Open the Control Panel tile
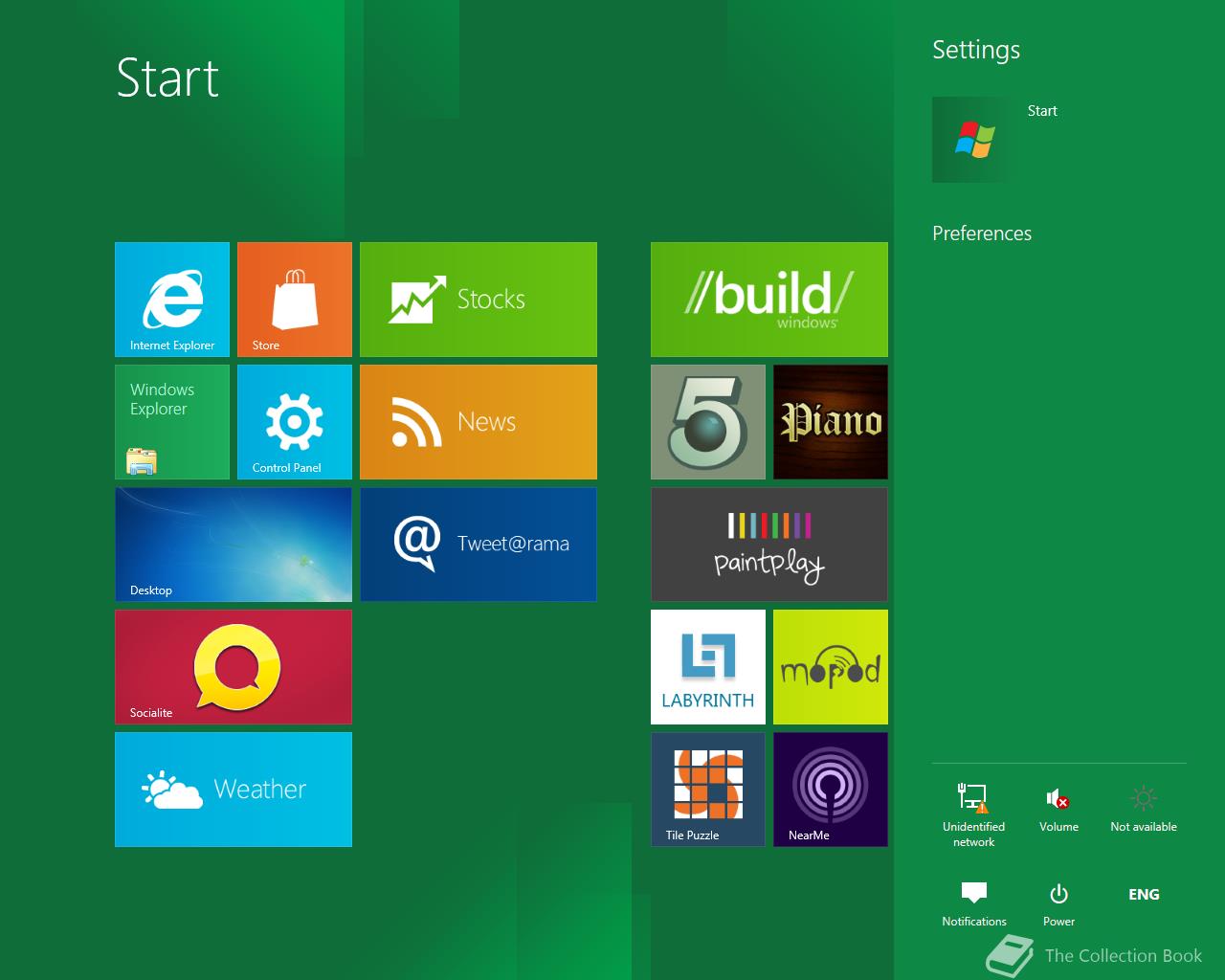The height and width of the screenshot is (980, 1225). pyautogui.click(x=295, y=422)
